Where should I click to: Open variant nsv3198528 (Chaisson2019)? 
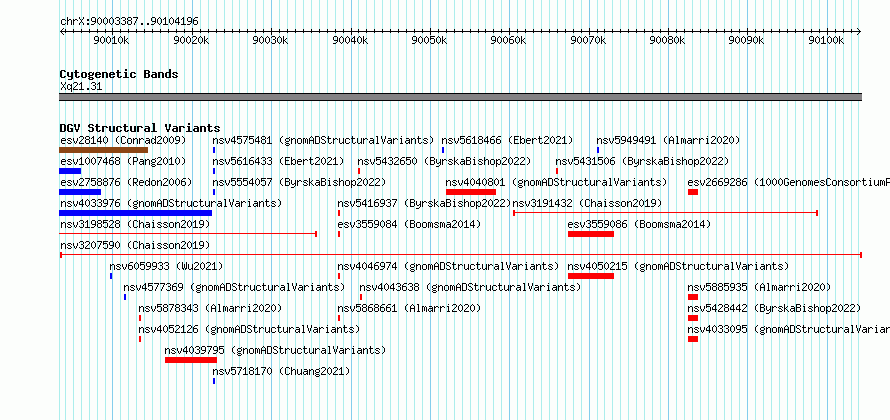(135, 224)
